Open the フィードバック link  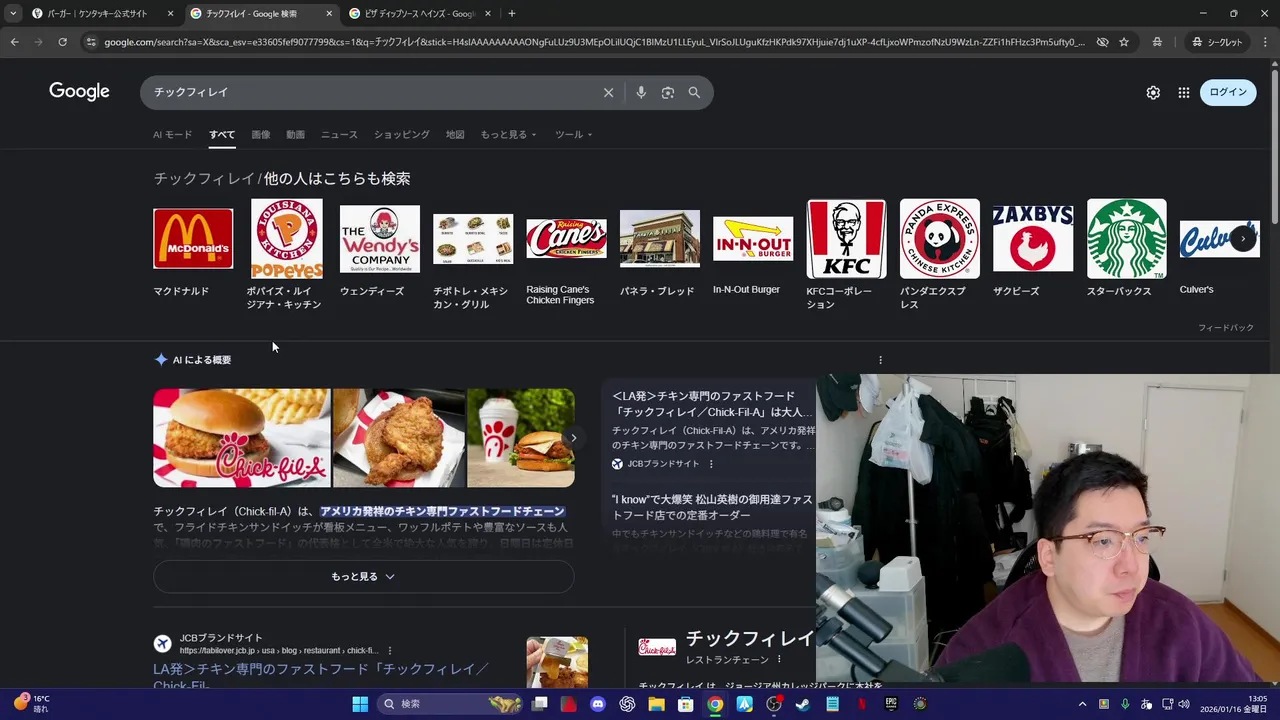tap(1225, 328)
